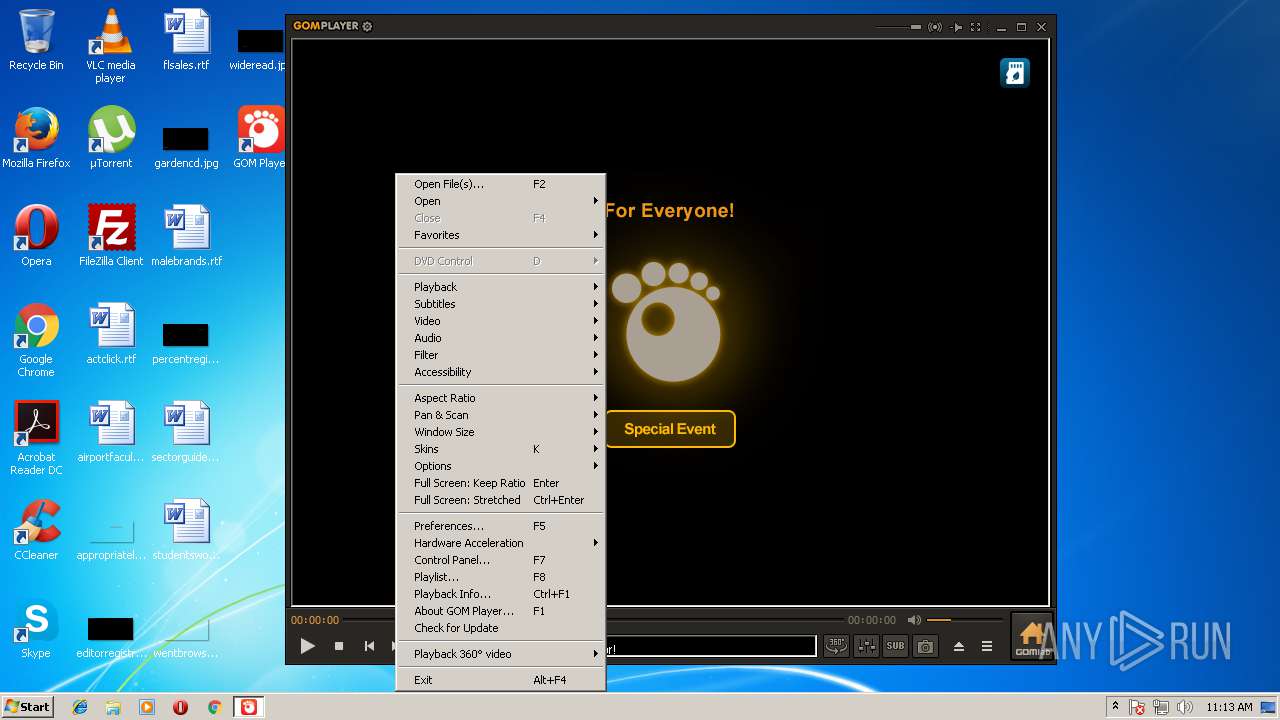Select Playlist... menu entry

pos(501,577)
